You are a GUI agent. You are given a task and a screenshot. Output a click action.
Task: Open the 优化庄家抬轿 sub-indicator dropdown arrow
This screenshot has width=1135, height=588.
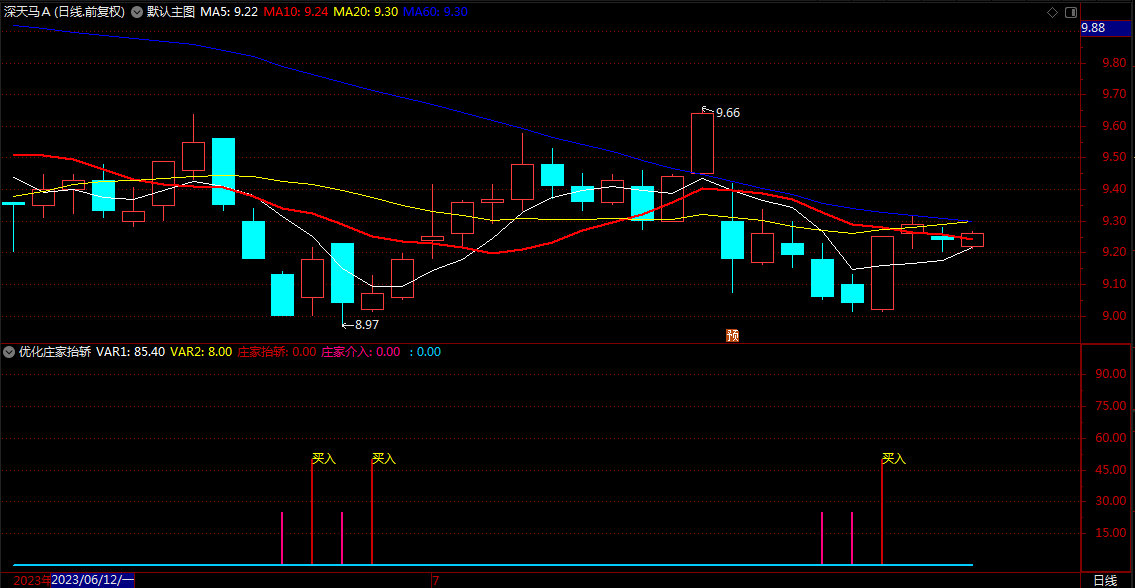point(9,352)
